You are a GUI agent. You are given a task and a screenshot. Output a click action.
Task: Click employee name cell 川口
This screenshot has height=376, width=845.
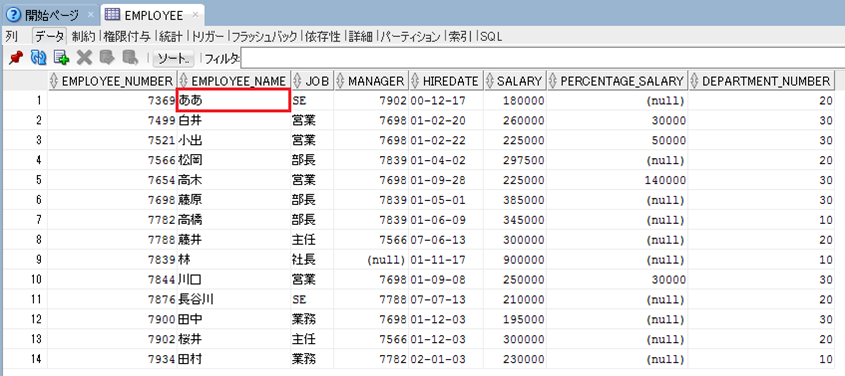(x=234, y=280)
